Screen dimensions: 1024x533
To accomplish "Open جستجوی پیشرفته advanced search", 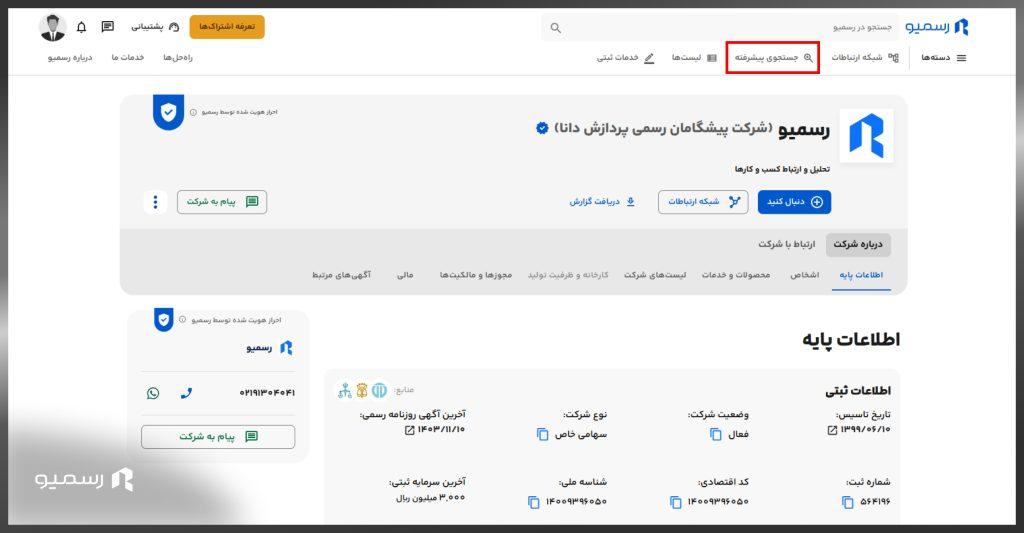I will click(773, 58).
